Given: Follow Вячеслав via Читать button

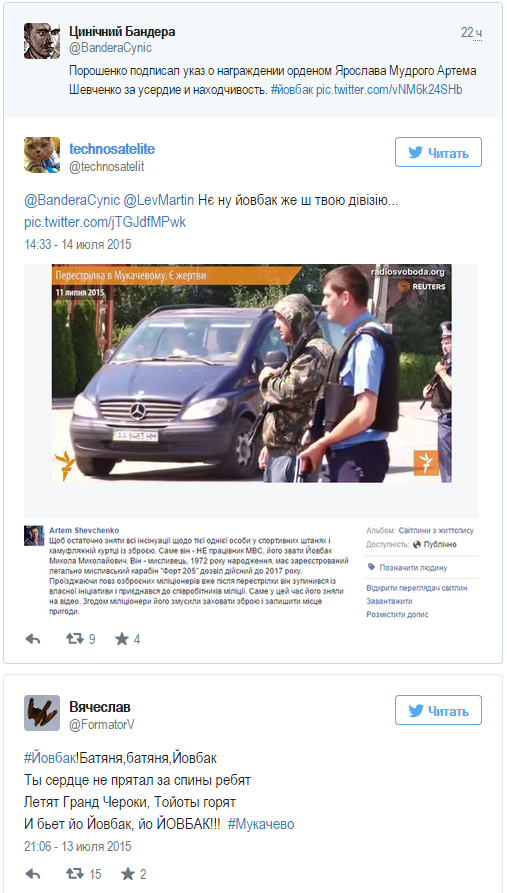Looking at the screenshot, I should (438, 710).
